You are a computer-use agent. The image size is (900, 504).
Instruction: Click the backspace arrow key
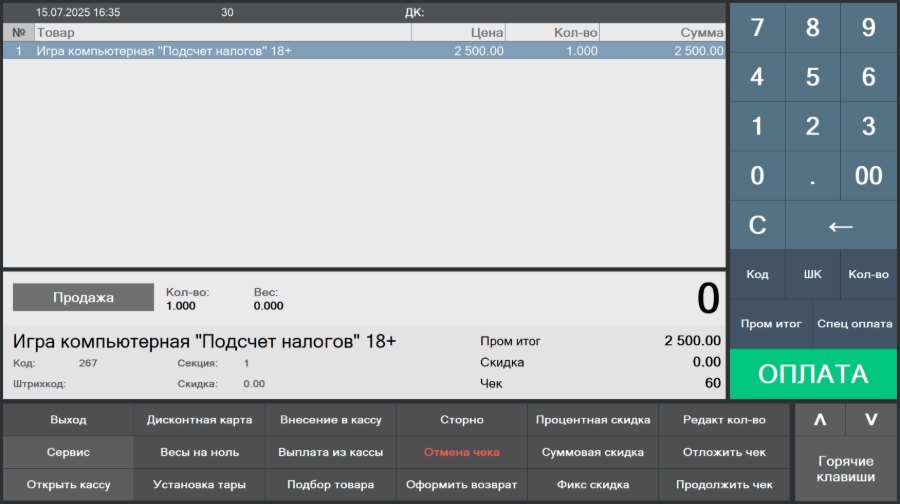pyautogui.click(x=841, y=225)
